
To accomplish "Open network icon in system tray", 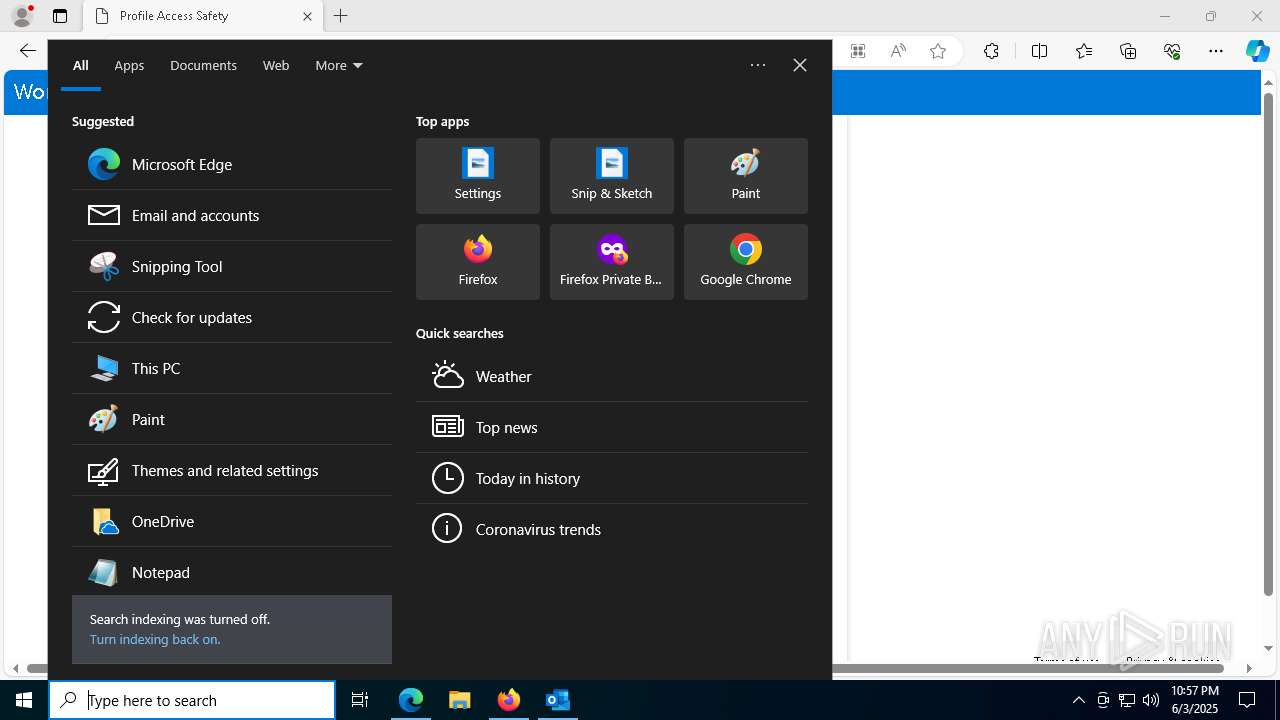I will pyautogui.click(x=1127, y=700).
